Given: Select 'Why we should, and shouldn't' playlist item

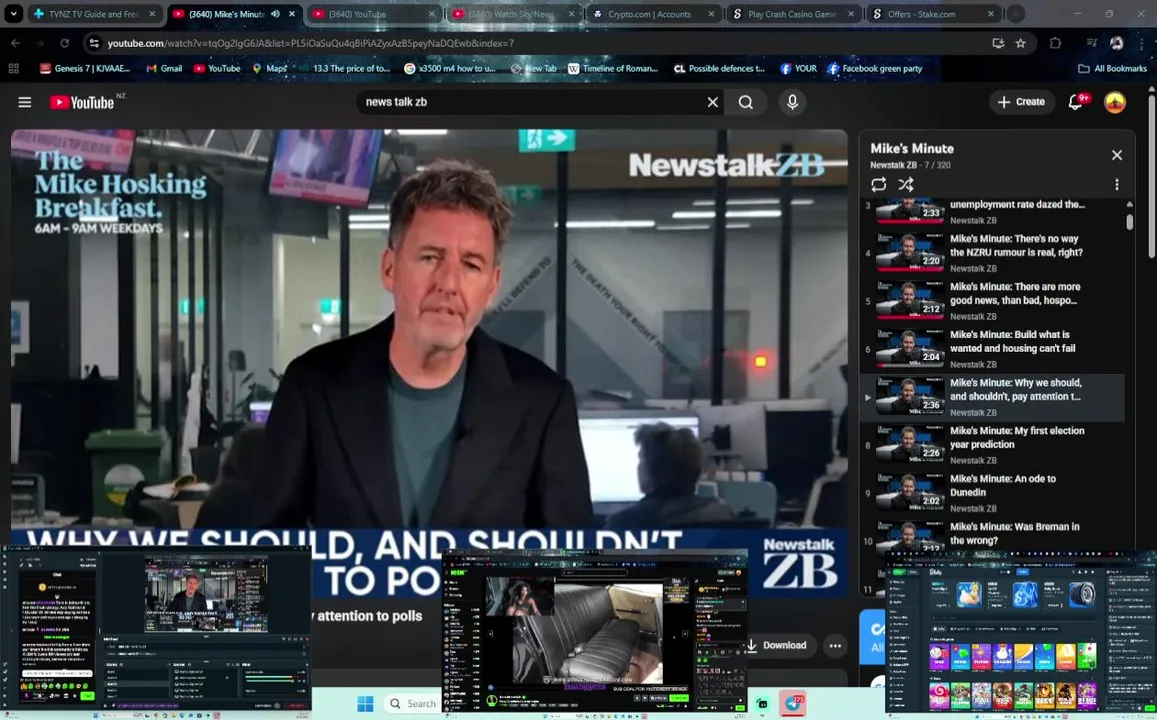Looking at the screenshot, I should pos(992,397).
